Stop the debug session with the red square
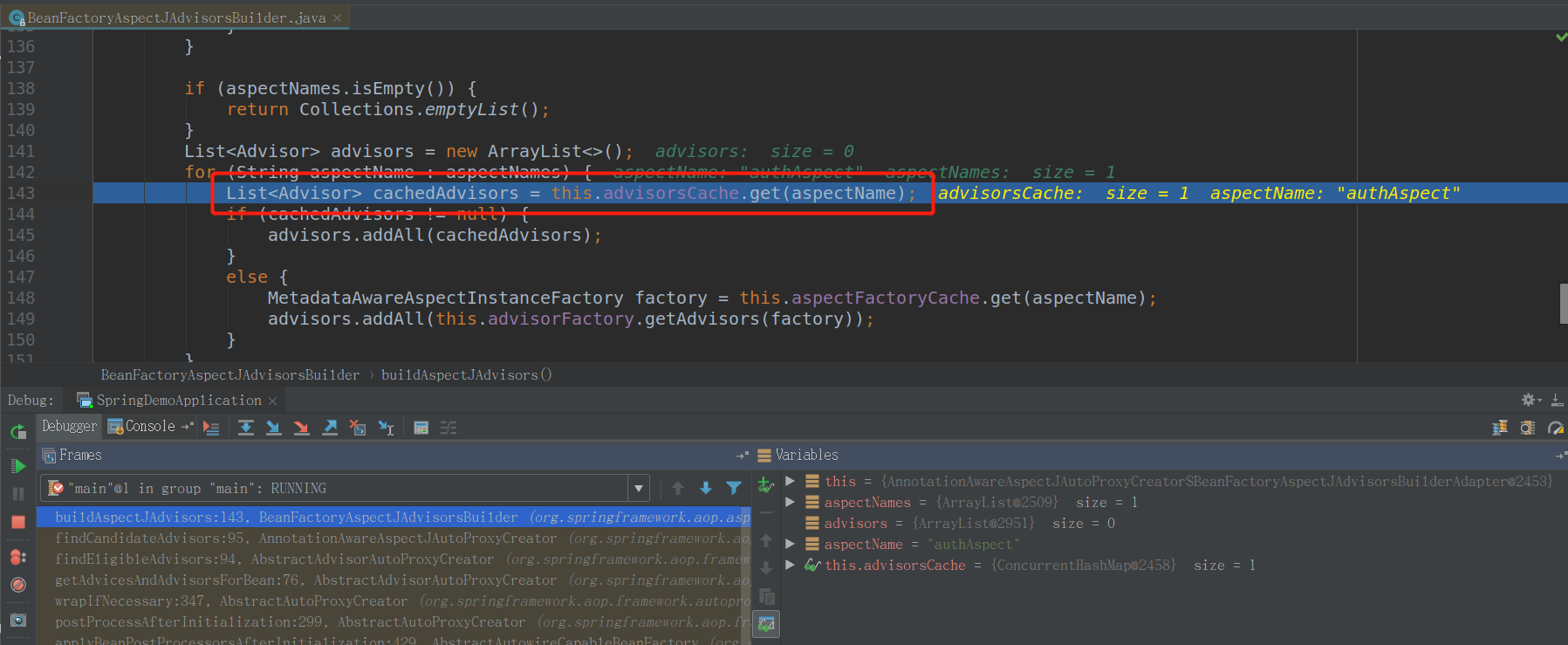Image resolution: width=1568 pixels, height=645 pixels. (18, 522)
